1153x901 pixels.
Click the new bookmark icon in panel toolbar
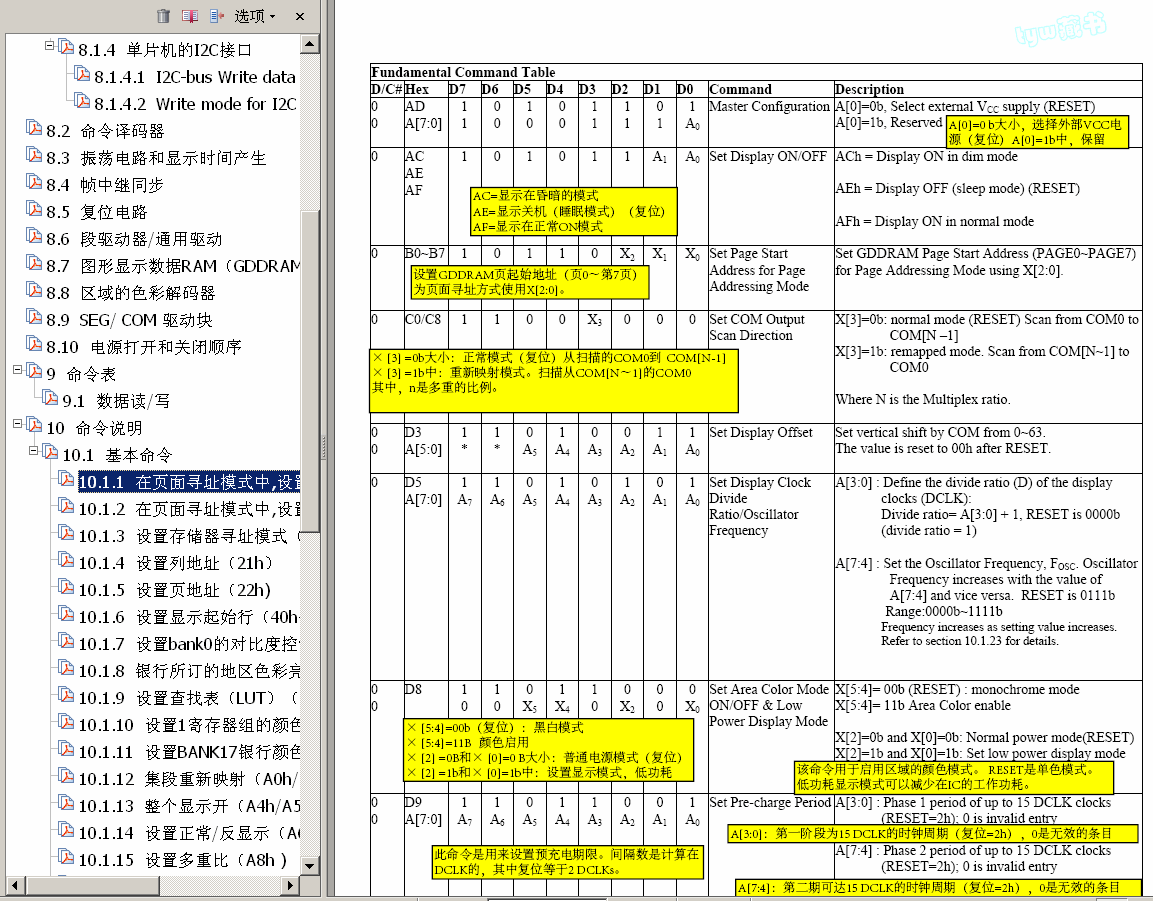[x=190, y=15]
